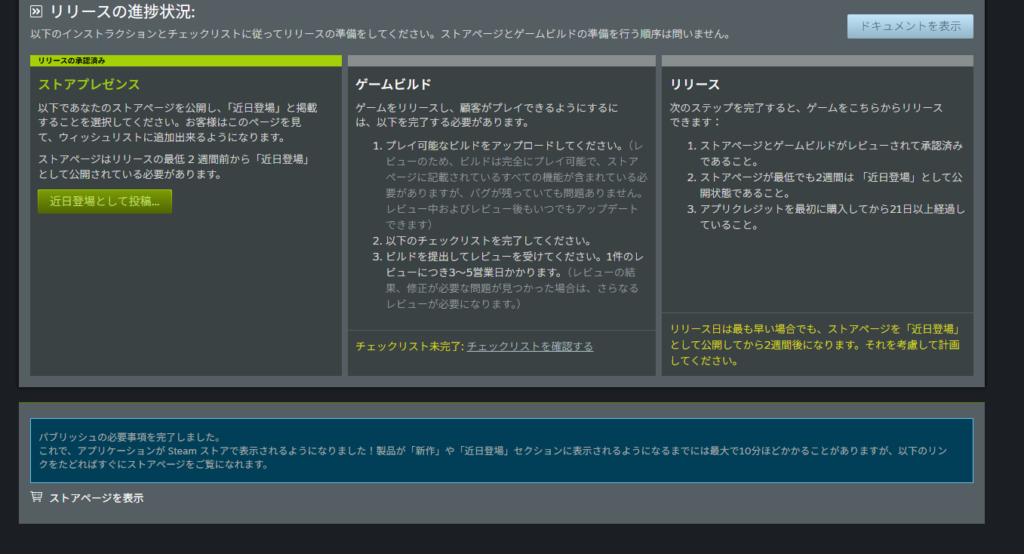Screen dimensions: 1024x554
Task: Select the green リリースの承認済み status bar
Action: (x=185, y=61)
